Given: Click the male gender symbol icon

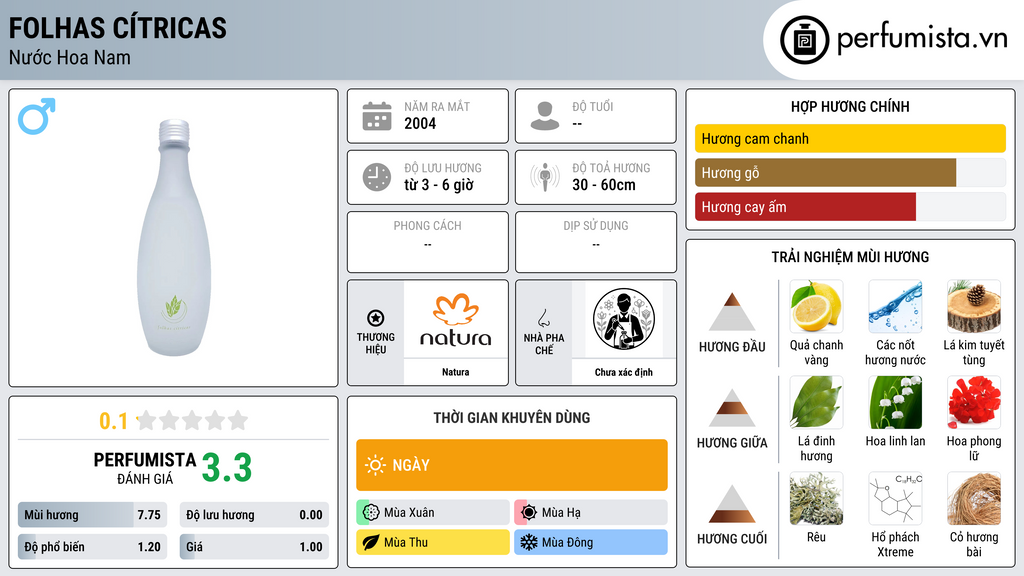Looking at the screenshot, I should 37,116.
